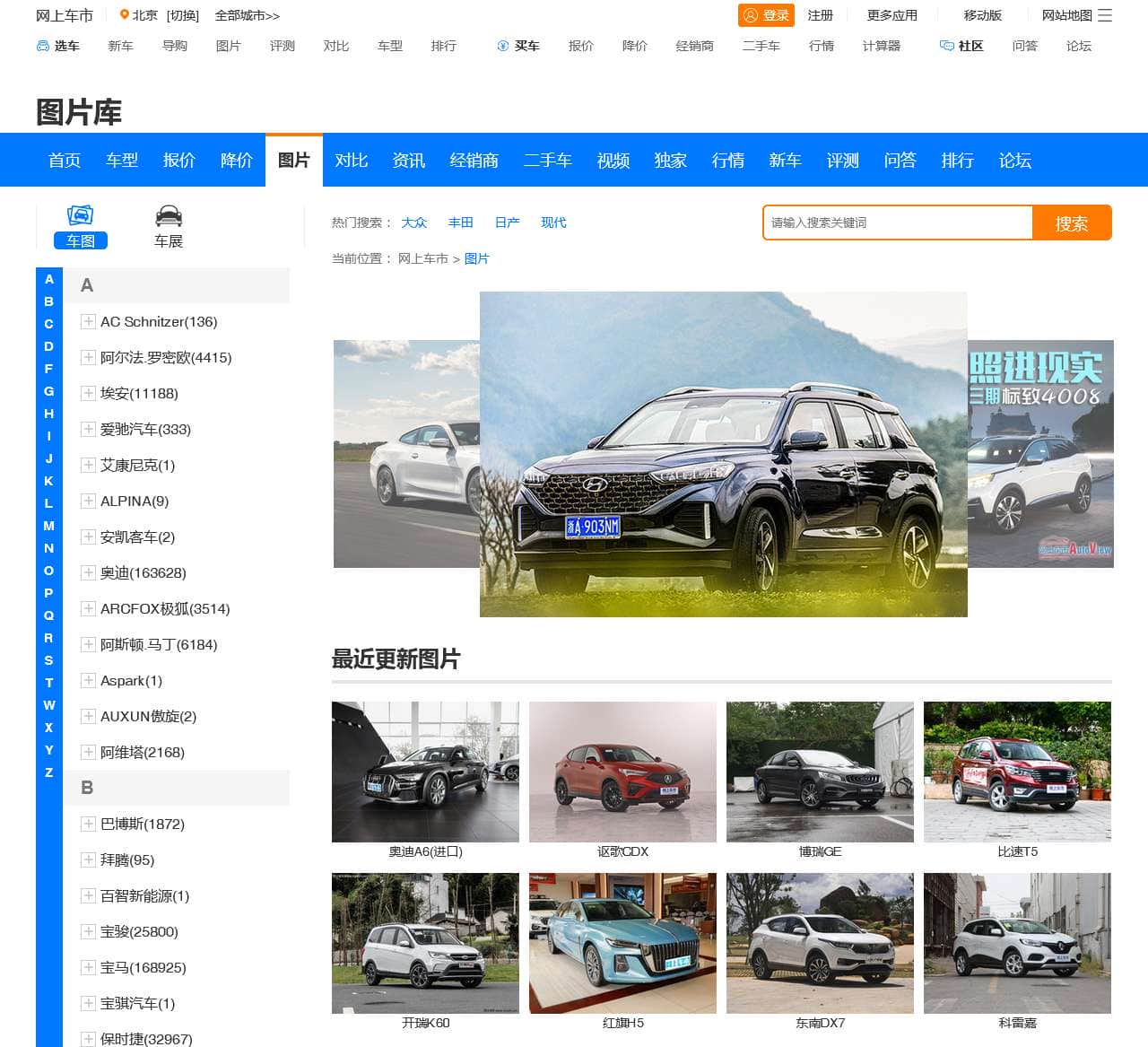Open the 计算器 link in top menu
Viewport: 1148px width, 1047px height.
pos(882,46)
